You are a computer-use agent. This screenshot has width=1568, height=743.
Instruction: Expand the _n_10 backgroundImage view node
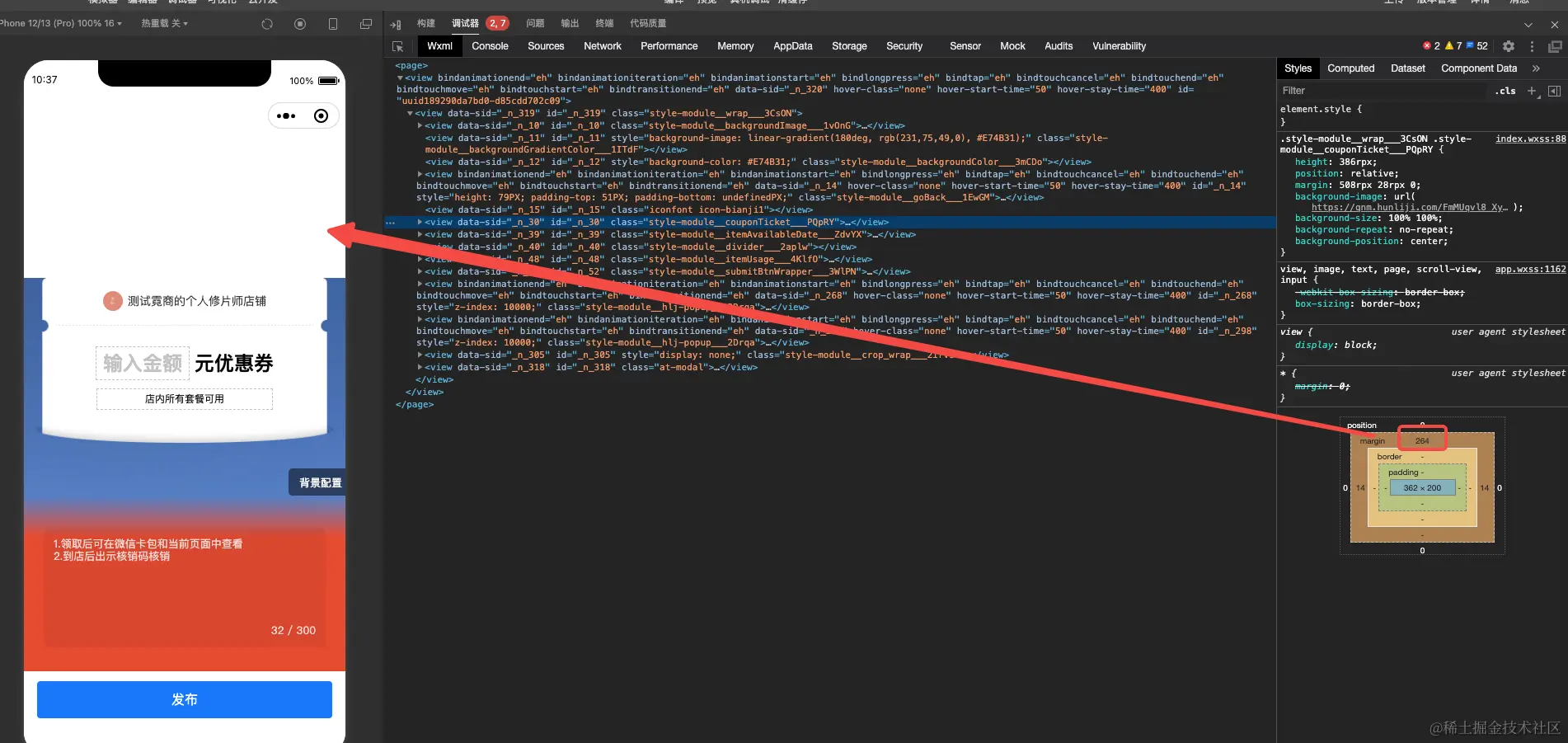[420, 126]
